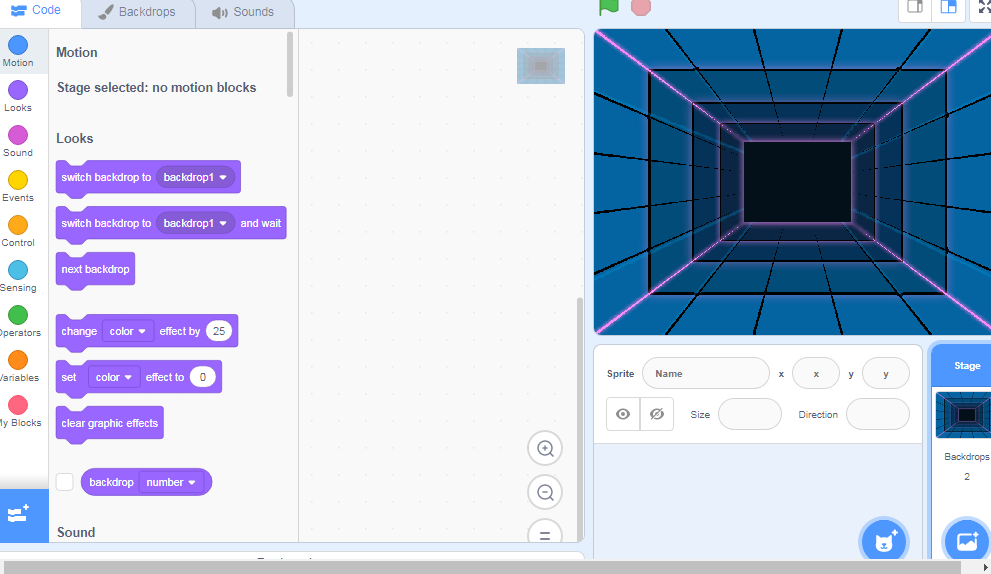Select the Sound category circle
Screen dimensions: 991x574
click(x=18, y=135)
